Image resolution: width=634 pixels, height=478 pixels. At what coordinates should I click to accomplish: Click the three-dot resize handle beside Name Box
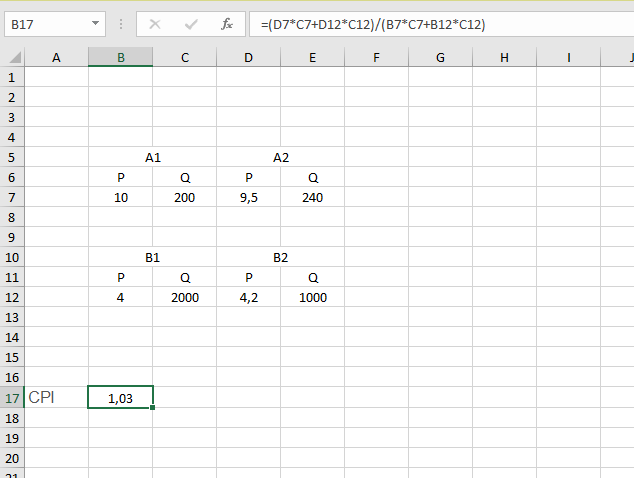121,24
